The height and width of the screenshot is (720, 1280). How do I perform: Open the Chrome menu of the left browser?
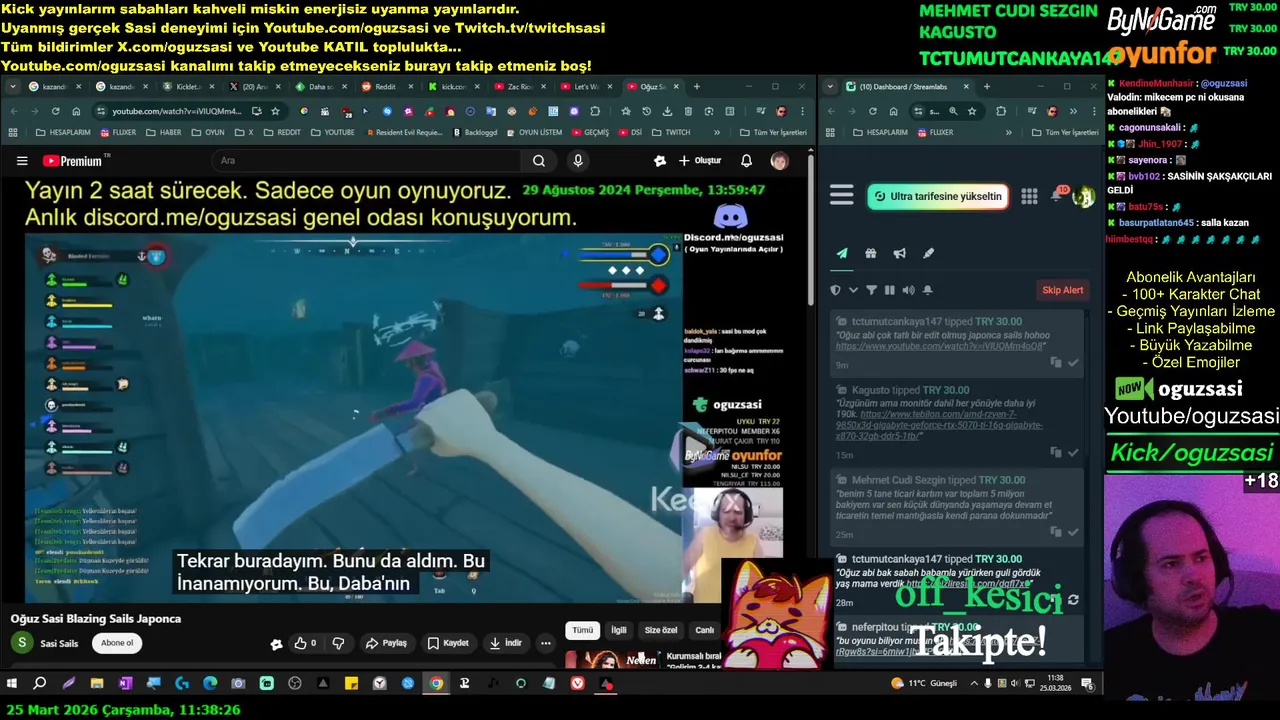[802, 111]
